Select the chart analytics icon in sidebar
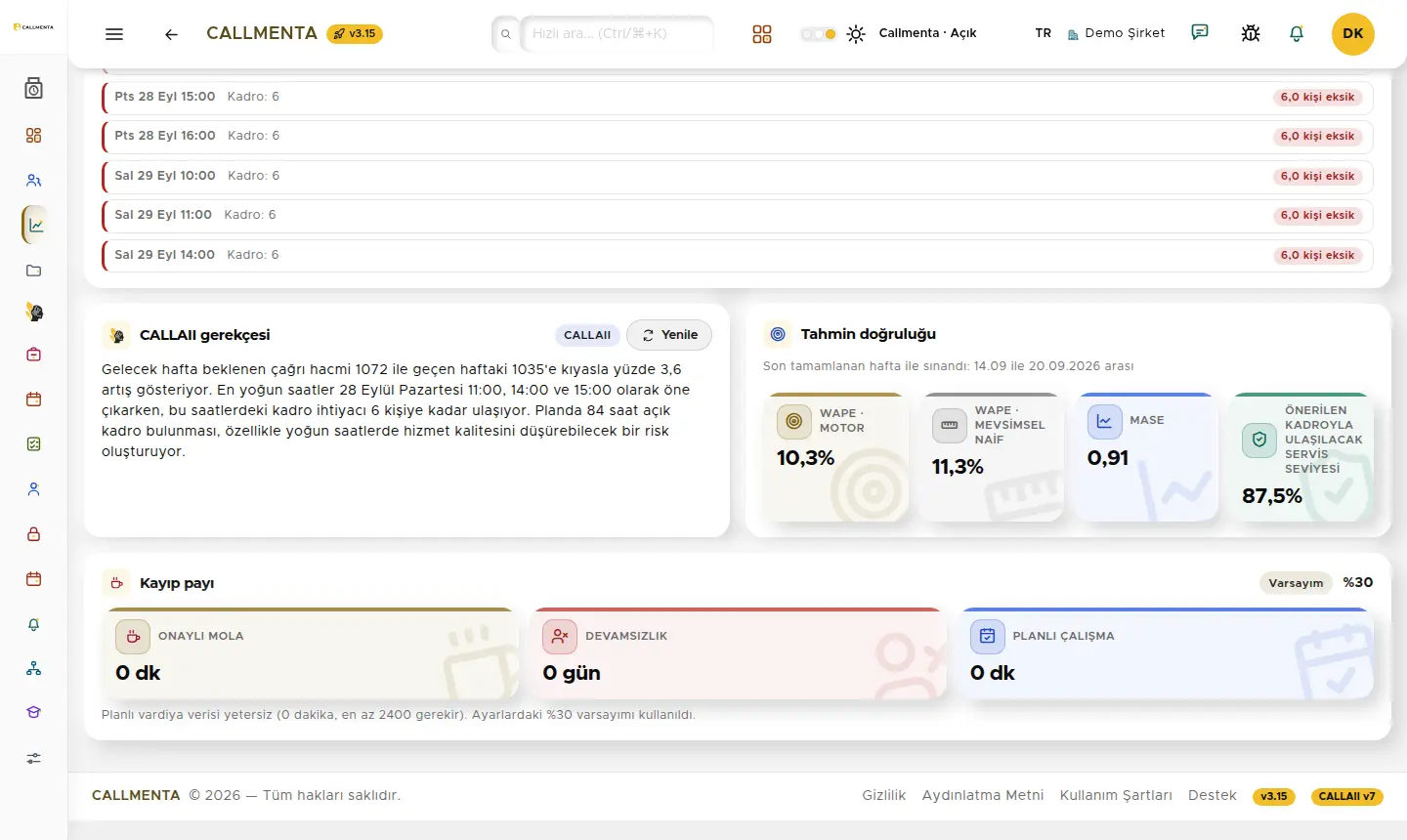Viewport: 1407px width, 840px height. click(x=36, y=226)
